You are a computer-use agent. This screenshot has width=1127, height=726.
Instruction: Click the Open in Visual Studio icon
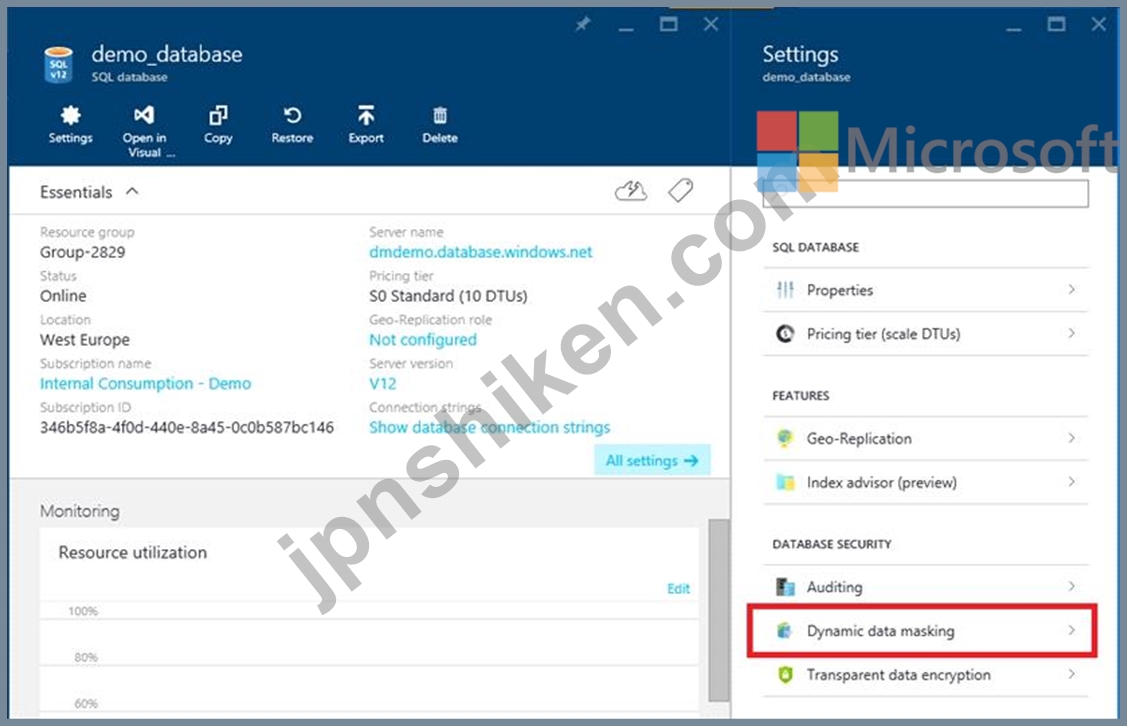pyautogui.click(x=144, y=115)
